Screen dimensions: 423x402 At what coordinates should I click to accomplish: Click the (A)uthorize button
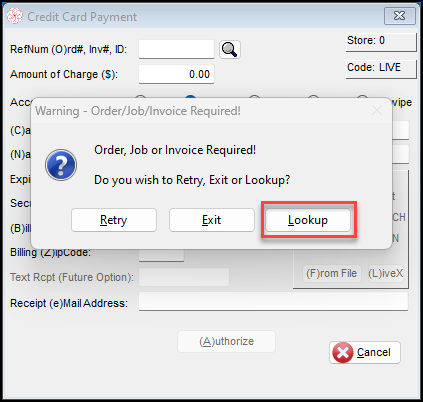pyautogui.click(x=227, y=341)
